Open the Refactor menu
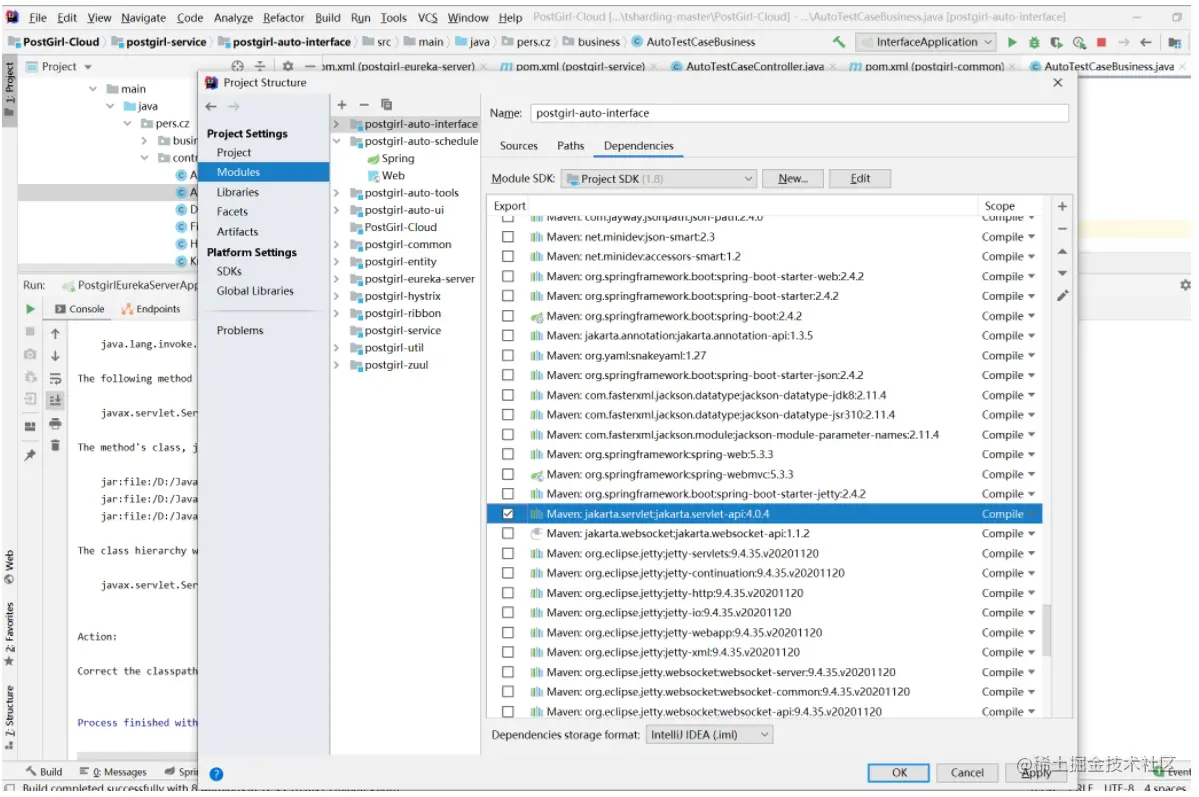This screenshot has height=797, width=1199. 284,18
